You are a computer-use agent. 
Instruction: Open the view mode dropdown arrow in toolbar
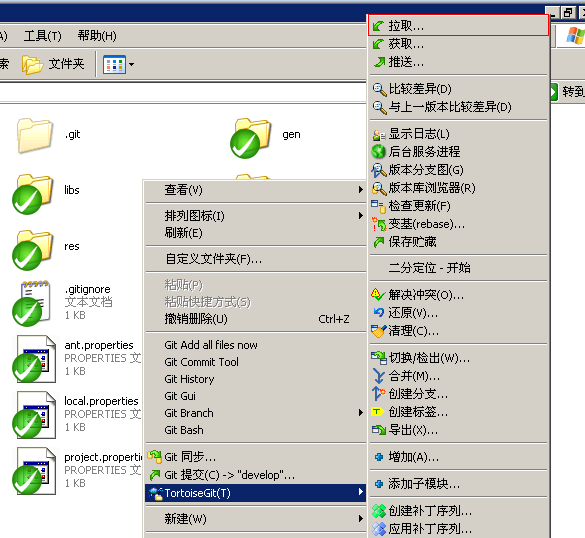tap(131, 64)
